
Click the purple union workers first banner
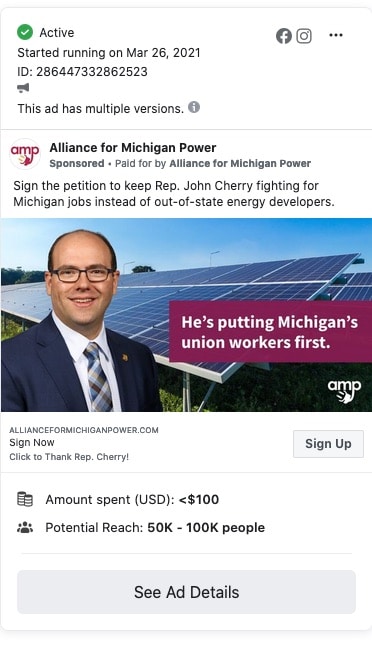click(x=270, y=331)
